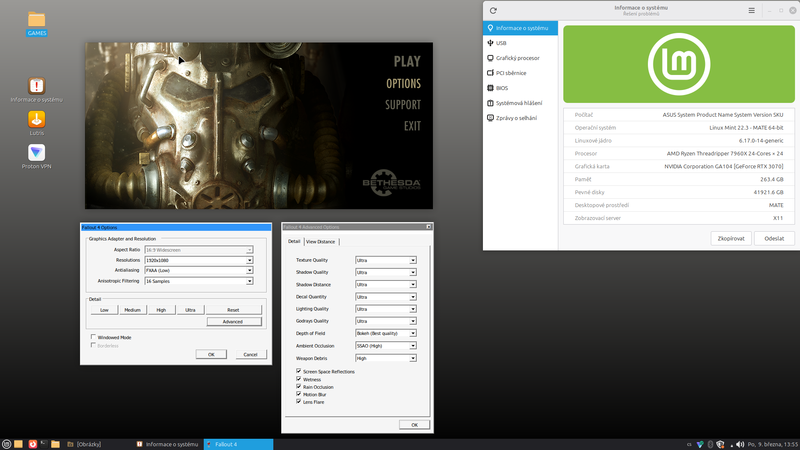
Task: Click OK in Advanced Options dialog
Action: [414, 424]
